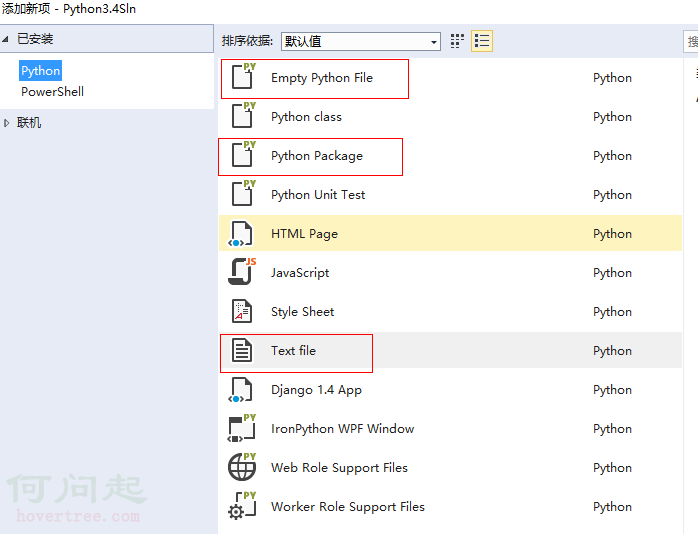Click the Python type cell for Django 1.4 App
This screenshot has width=698, height=534.
click(x=612, y=390)
